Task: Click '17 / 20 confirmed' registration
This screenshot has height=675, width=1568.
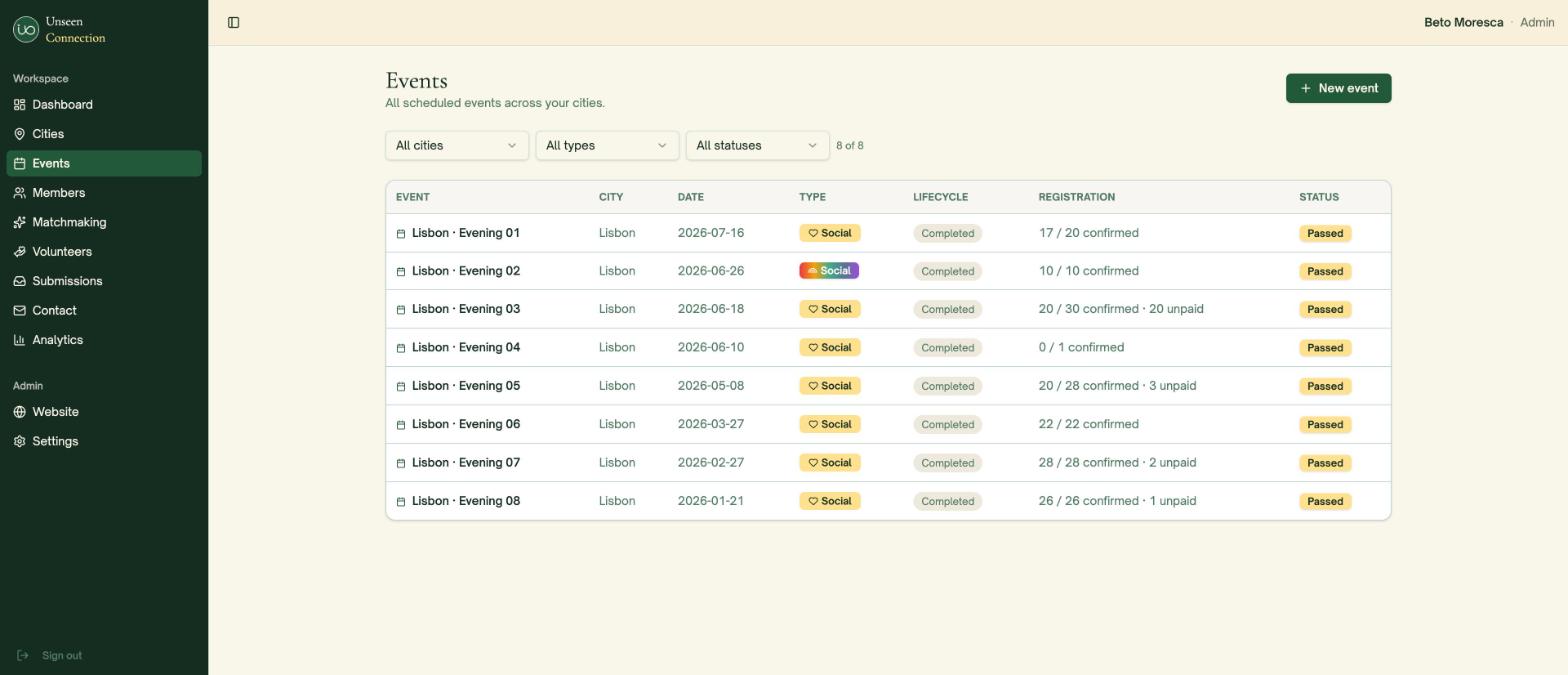Action: pos(1088,233)
